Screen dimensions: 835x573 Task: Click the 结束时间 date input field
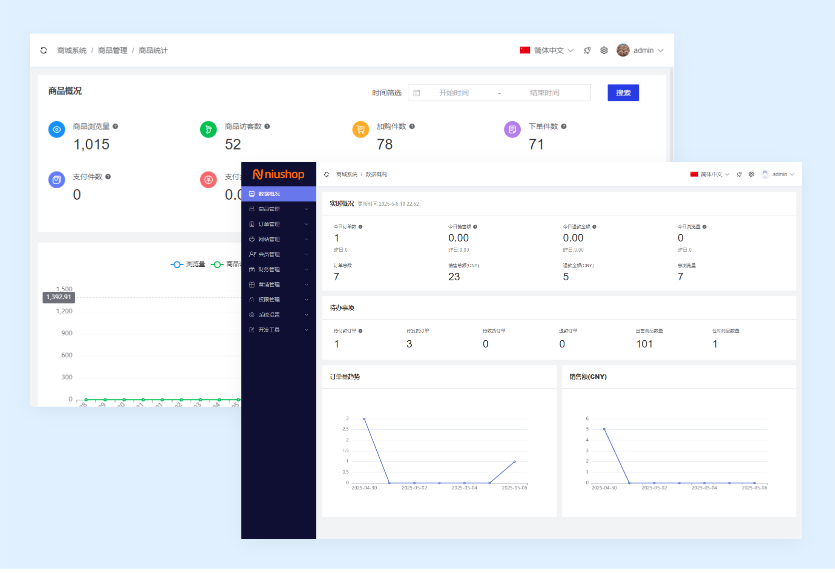click(544, 93)
